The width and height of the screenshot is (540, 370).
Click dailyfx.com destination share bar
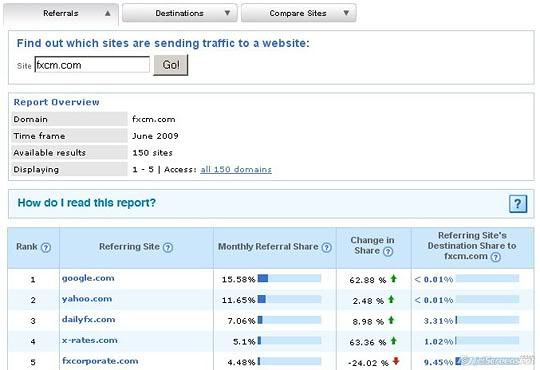tap(487, 320)
